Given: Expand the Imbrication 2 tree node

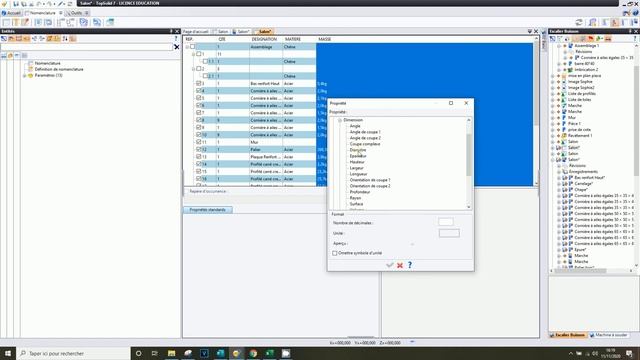Looking at the screenshot, I should click(559, 70).
